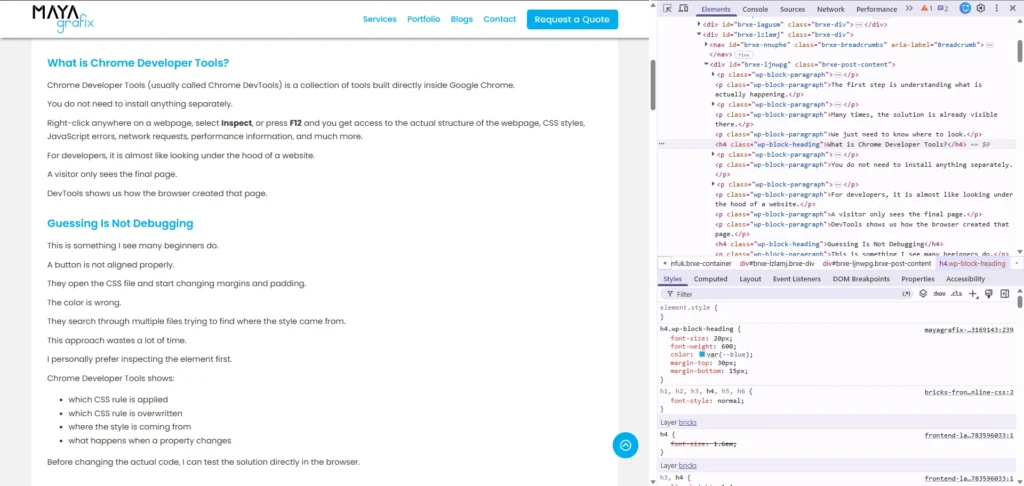Click the Maya Grafix logo
The image size is (1024, 486).
pos(63,18)
